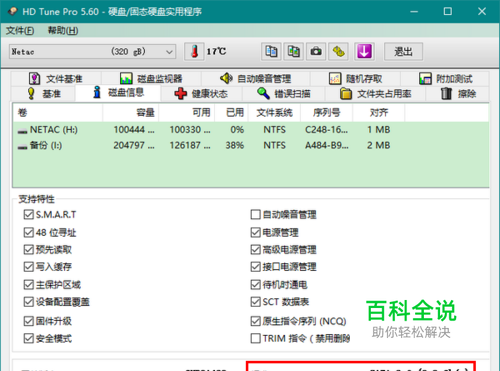Click the yellow options tool icon

click(339, 52)
